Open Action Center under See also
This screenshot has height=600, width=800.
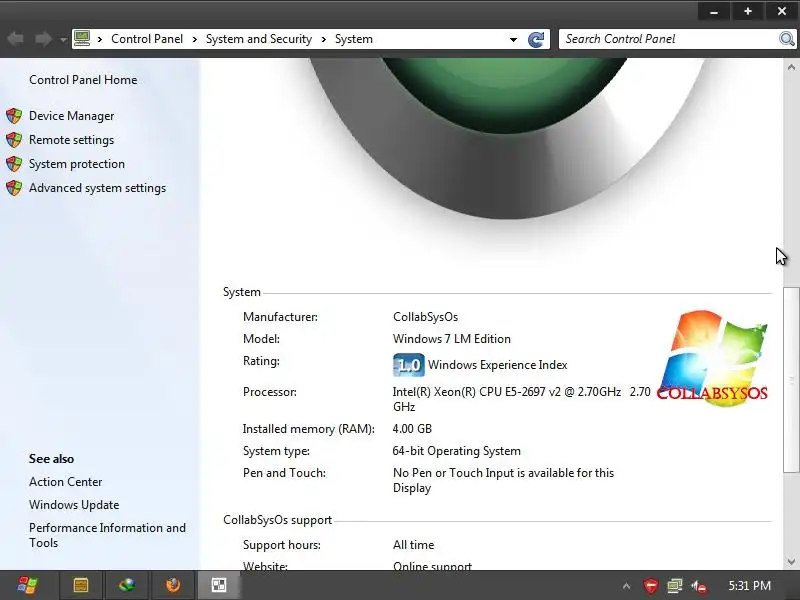65,482
